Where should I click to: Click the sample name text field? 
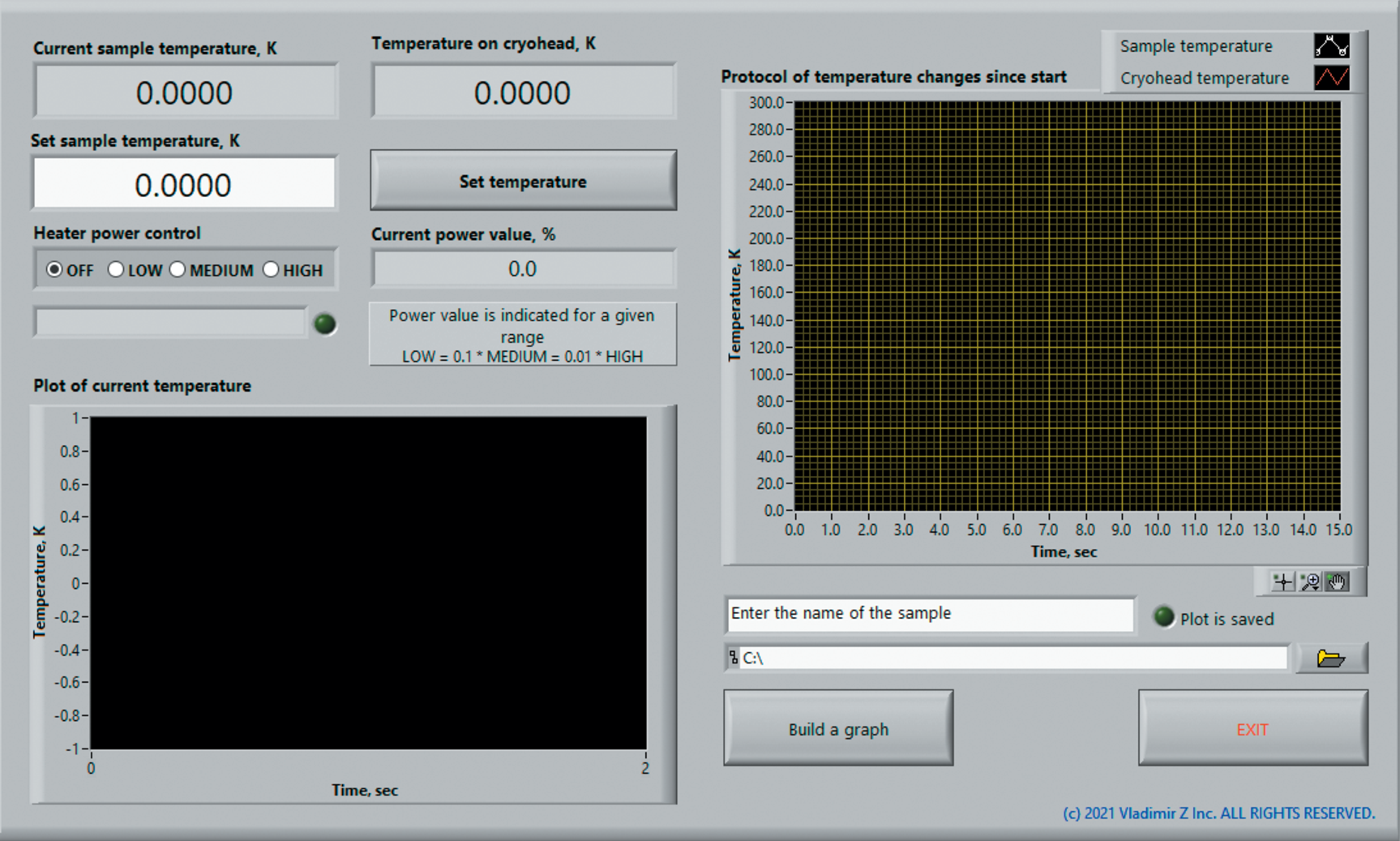[929, 614]
